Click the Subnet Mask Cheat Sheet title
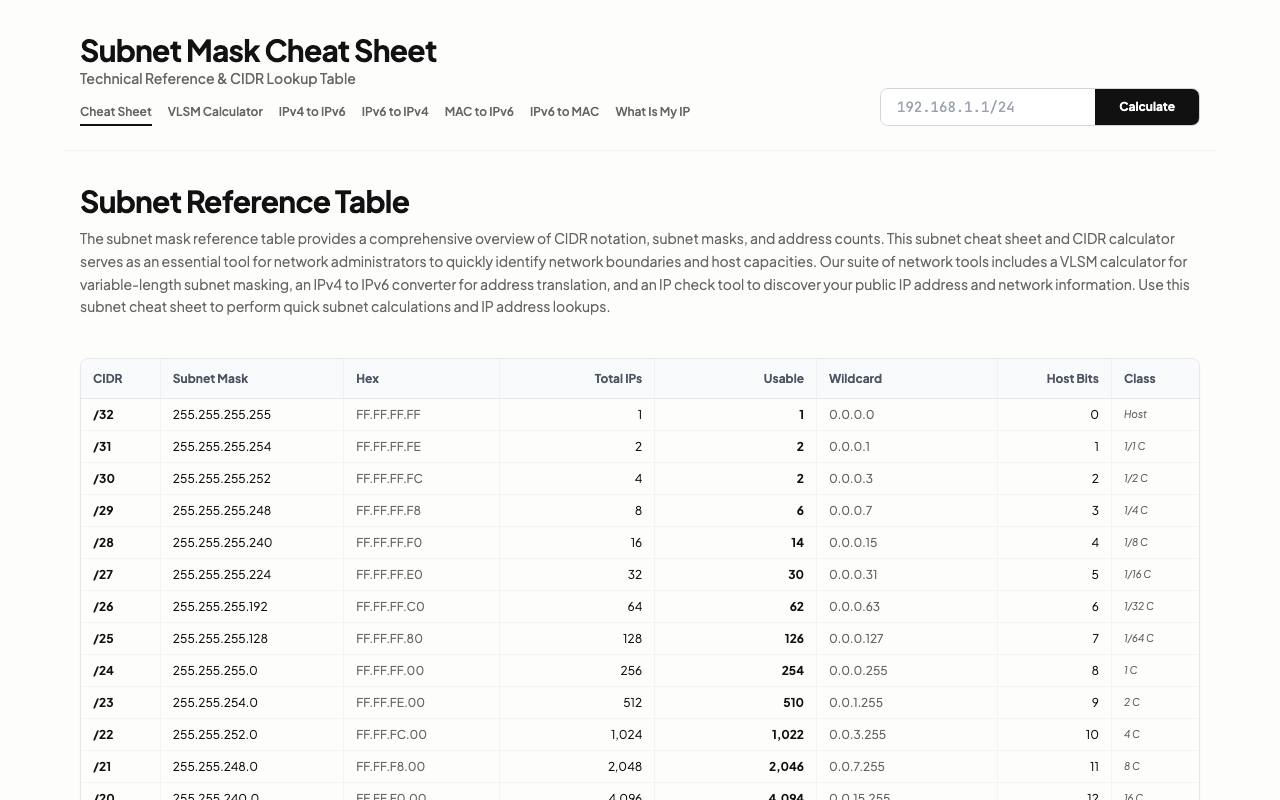The image size is (1280, 800). pyautogui.click(x=258, y=51)
